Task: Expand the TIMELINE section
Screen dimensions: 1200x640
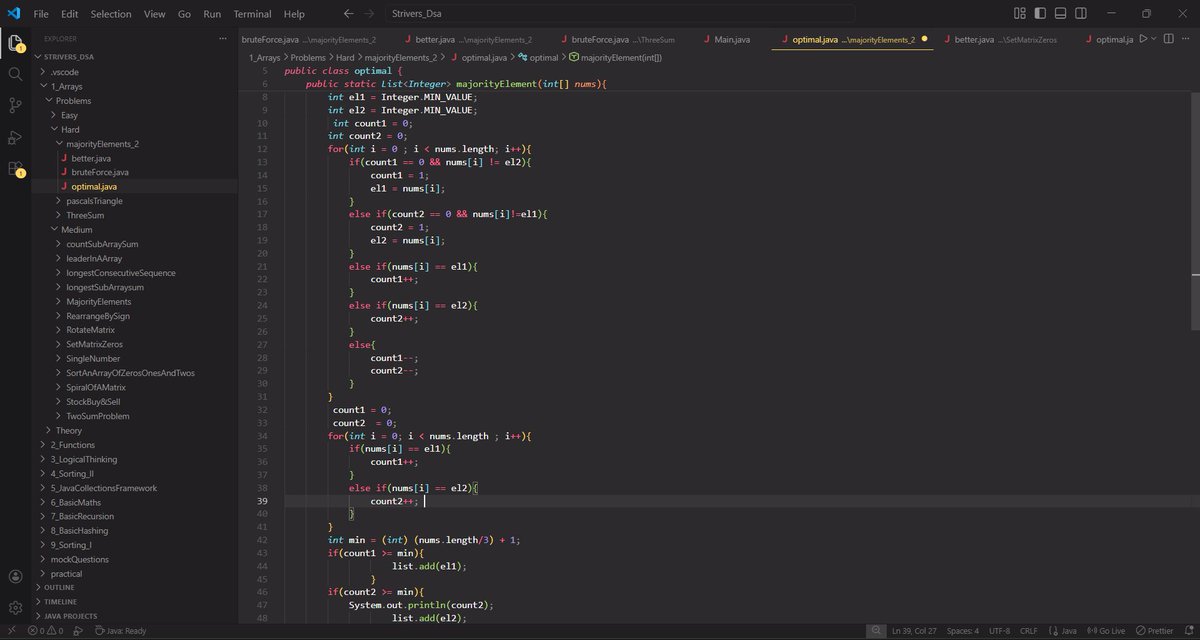Action: tap(135, 602)
